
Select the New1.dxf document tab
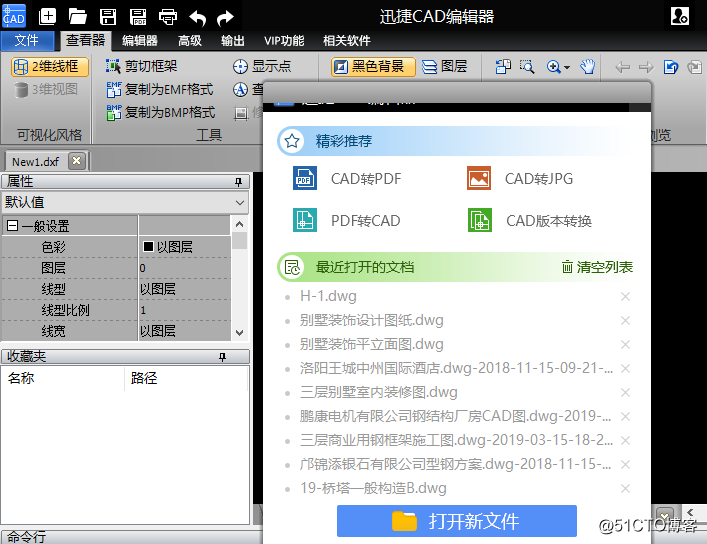(36, 161)
